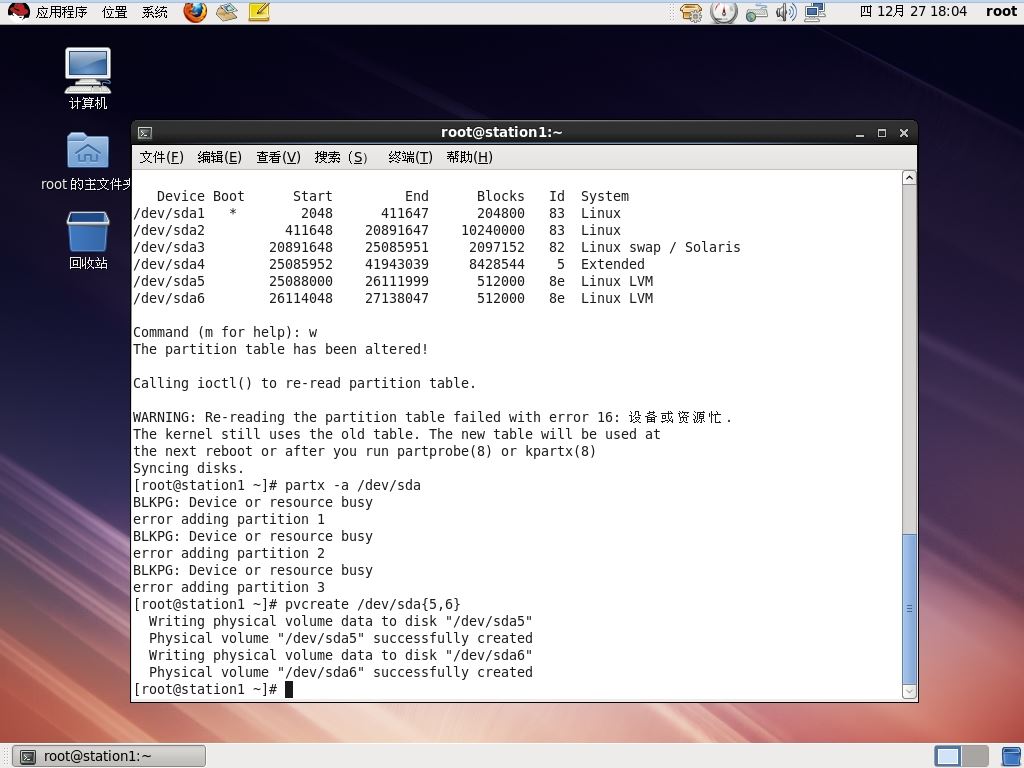The image size is (1024, 768).
Task: Select the 回收站 trash desktop icon
Action: pos(88,240)
